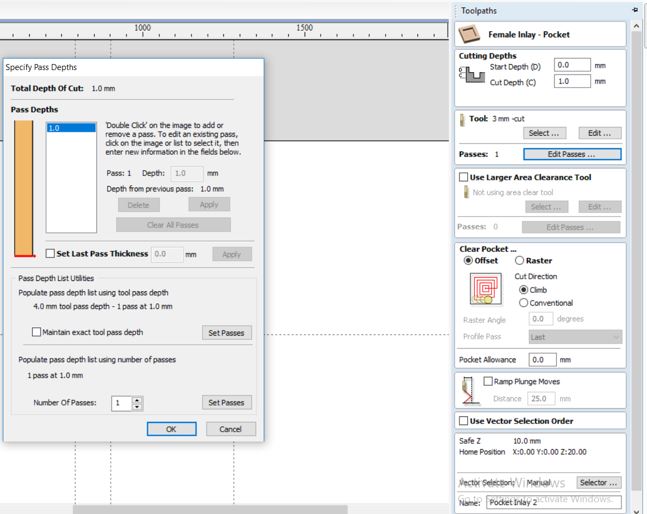Click the pin icon on Toolpaths panel
The width and height of the screenshot is (647, 514).
[x=635, y=9]
